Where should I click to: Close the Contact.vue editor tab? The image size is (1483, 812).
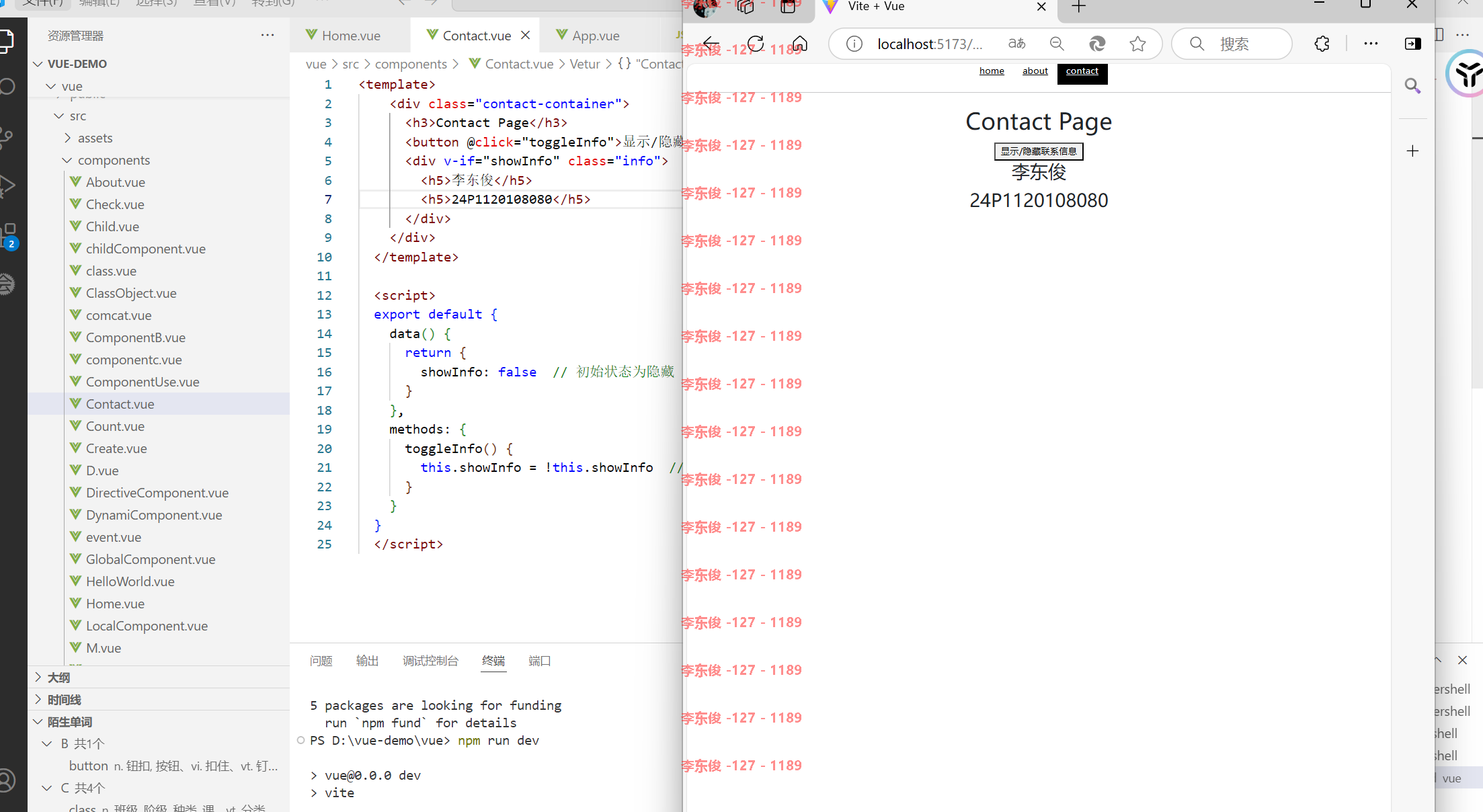coord(526,35)
